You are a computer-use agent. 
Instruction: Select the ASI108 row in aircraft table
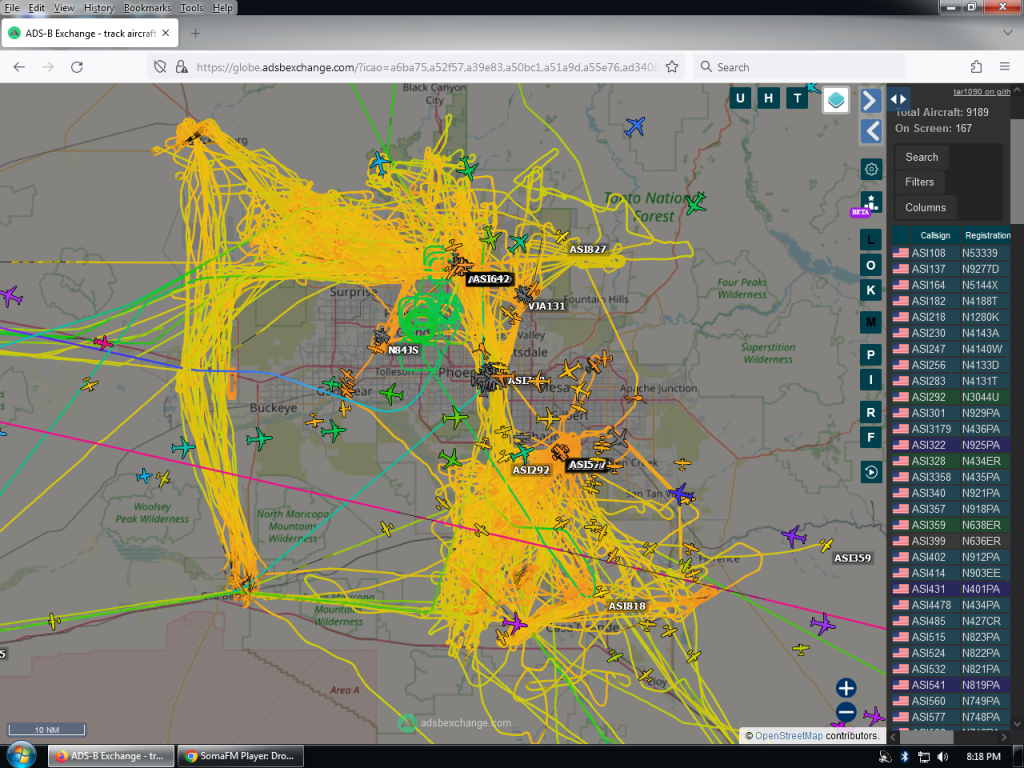(952, 253)
